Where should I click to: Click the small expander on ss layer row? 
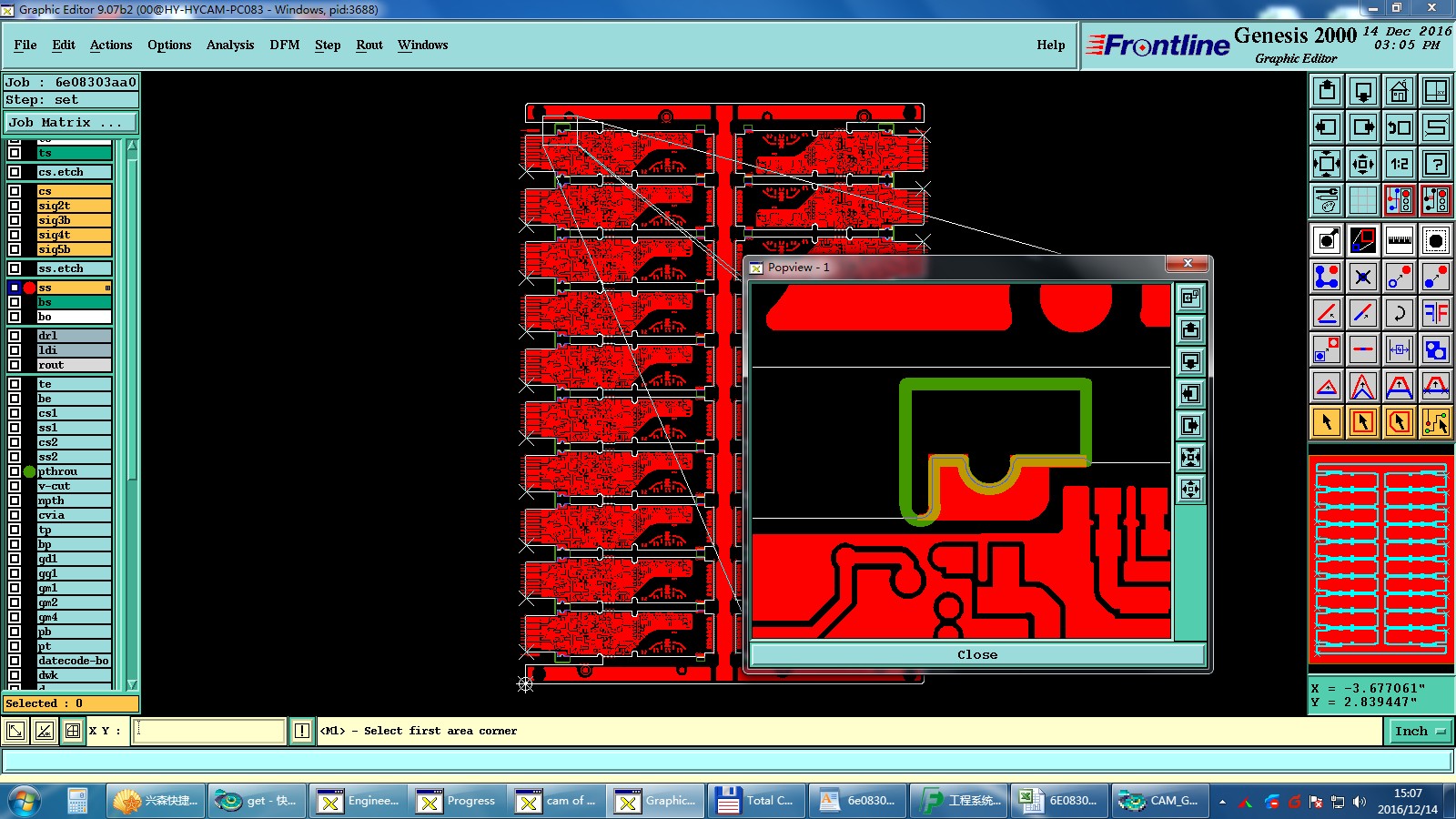(x=107, y=288)
